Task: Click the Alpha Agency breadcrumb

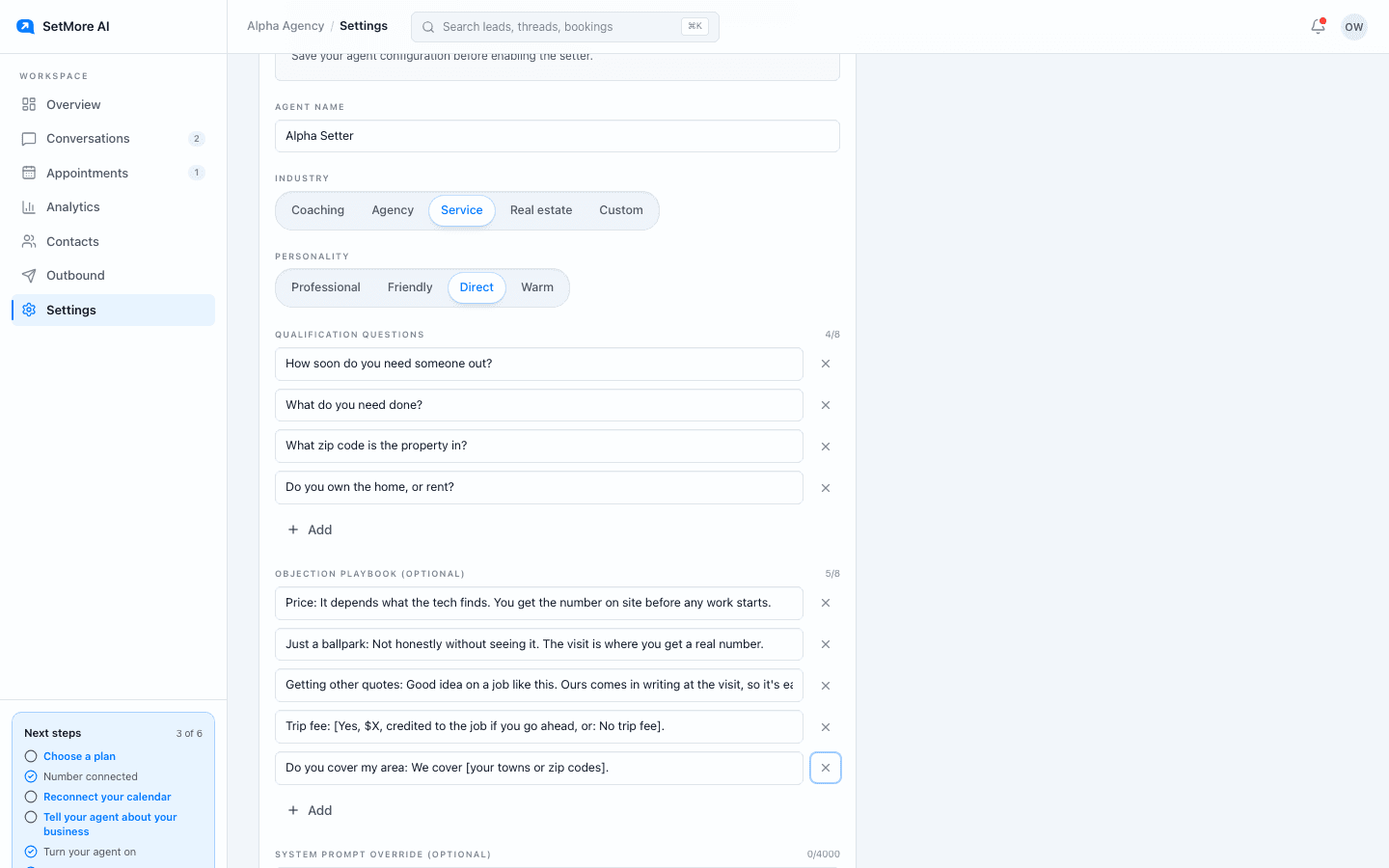Action: point(286,26)
